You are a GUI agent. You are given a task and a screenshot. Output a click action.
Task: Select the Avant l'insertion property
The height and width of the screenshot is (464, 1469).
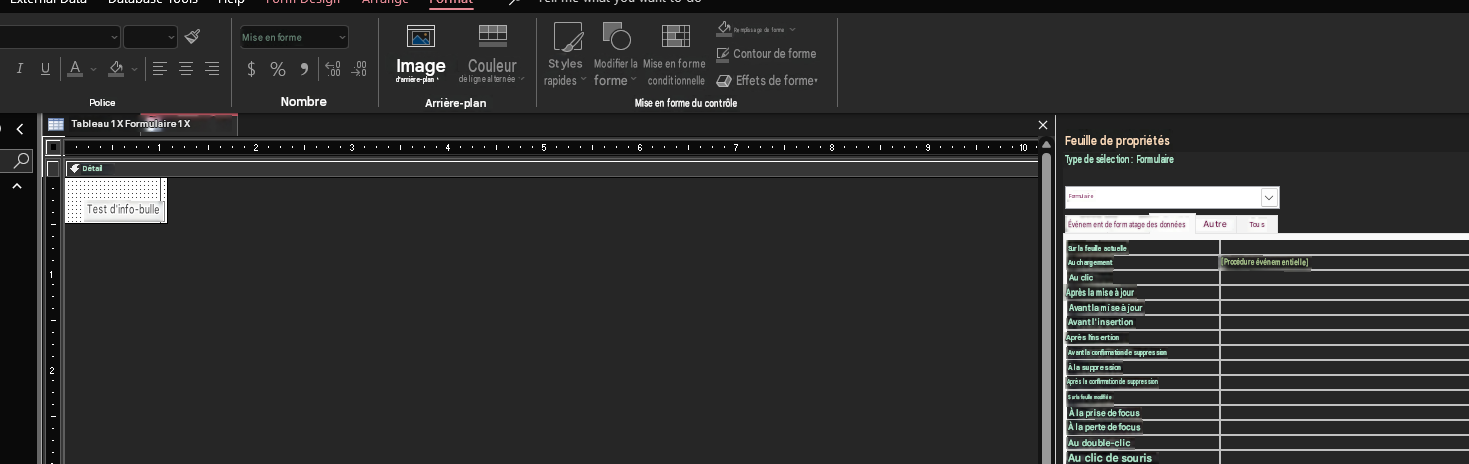pos(1100,323)
